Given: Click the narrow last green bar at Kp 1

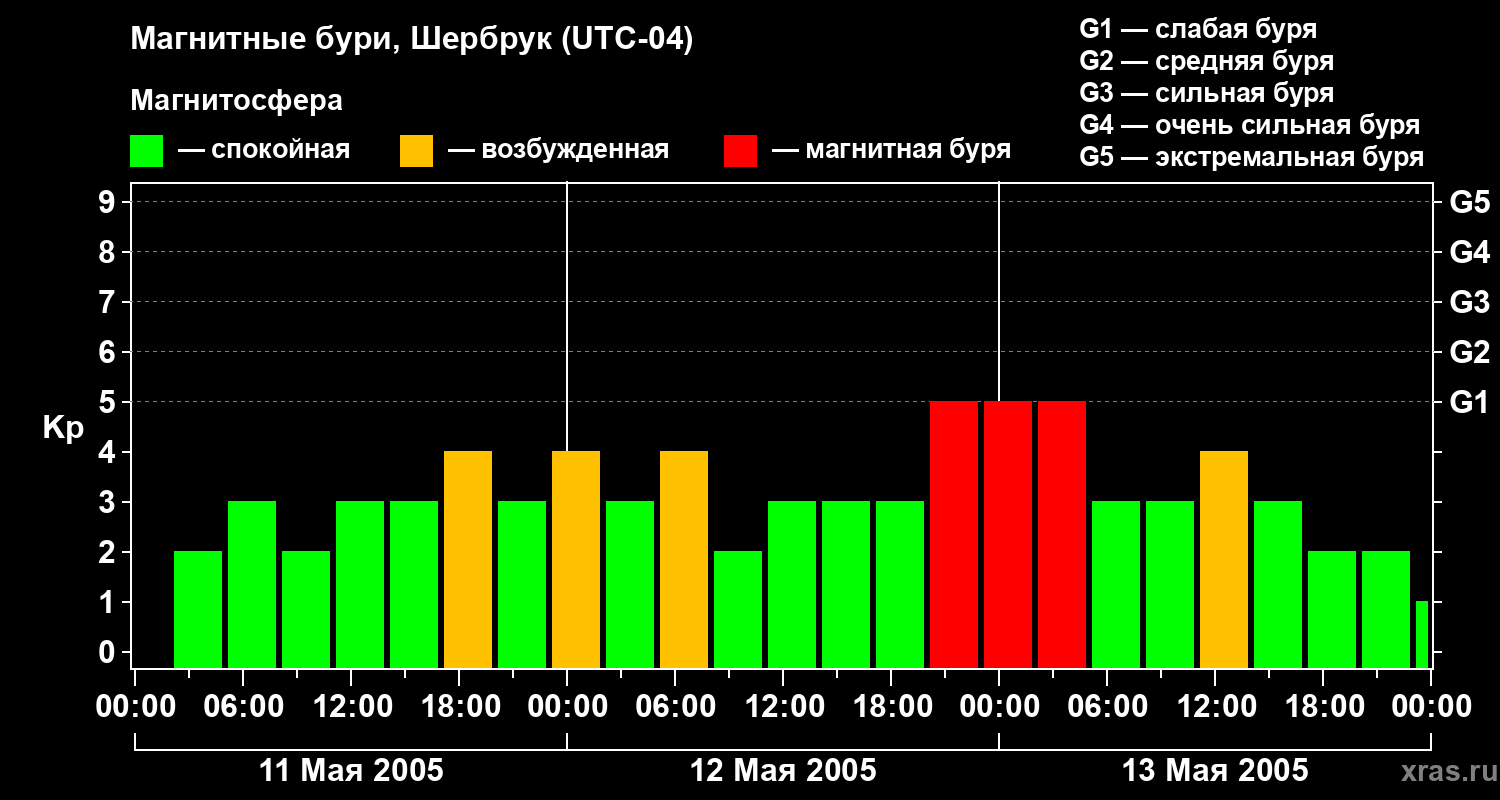Looking at the screenshot, I should tap(1421, 634).
